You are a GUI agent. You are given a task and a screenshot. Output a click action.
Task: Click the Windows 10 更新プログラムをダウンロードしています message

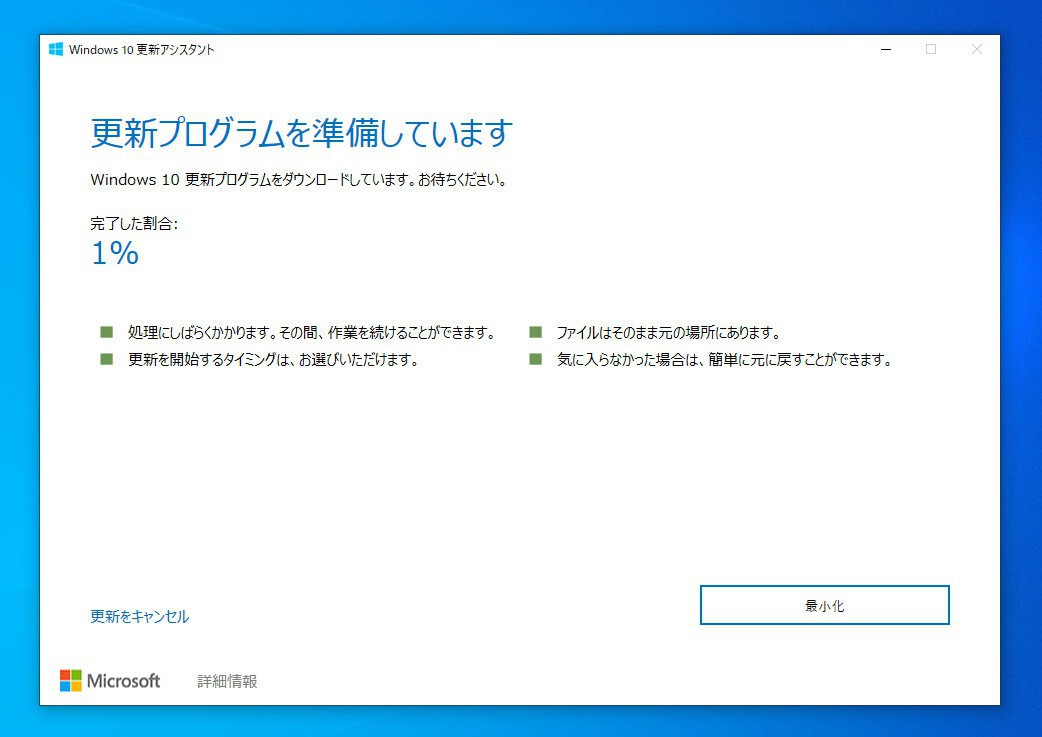(x=300, y=179)
